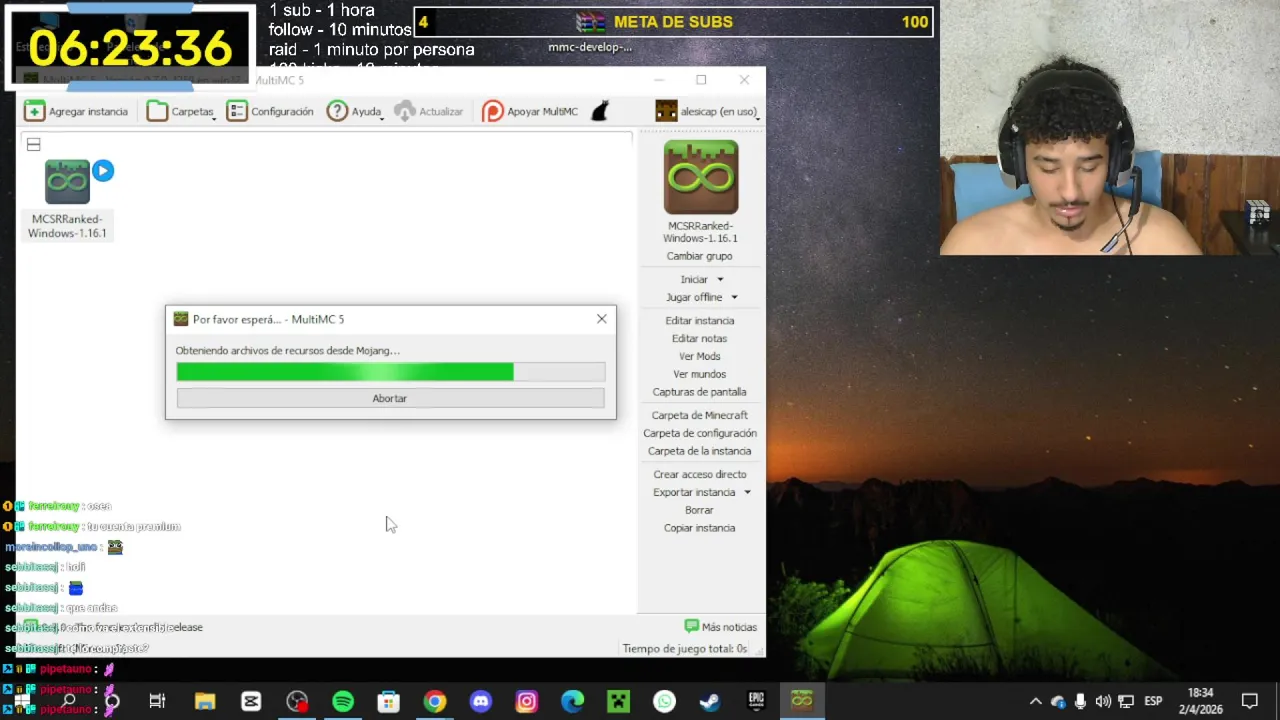Click Jugar offline
1280x720 pixels.
coord(694,297)
